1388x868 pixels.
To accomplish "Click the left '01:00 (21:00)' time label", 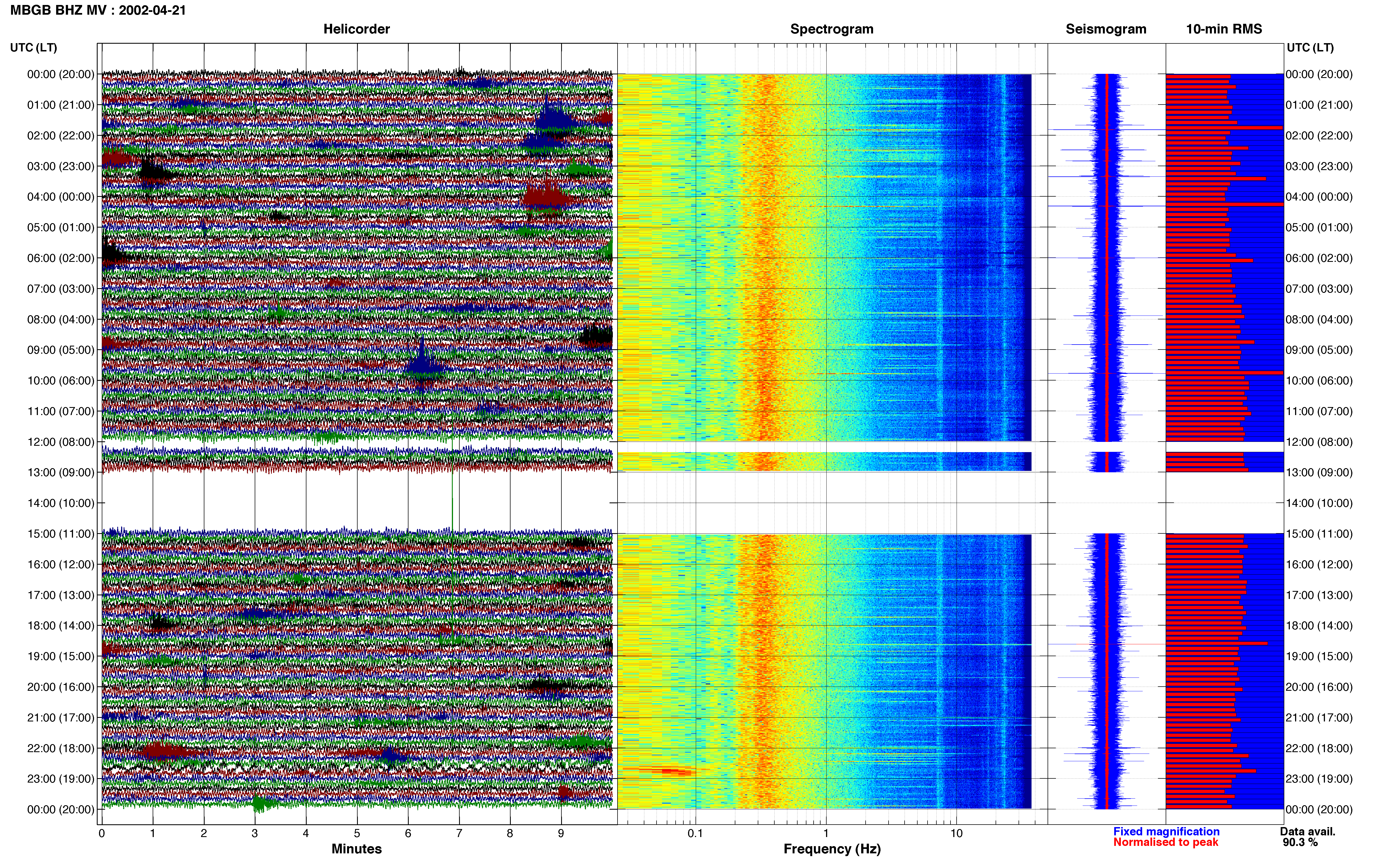I will [61, 105].
